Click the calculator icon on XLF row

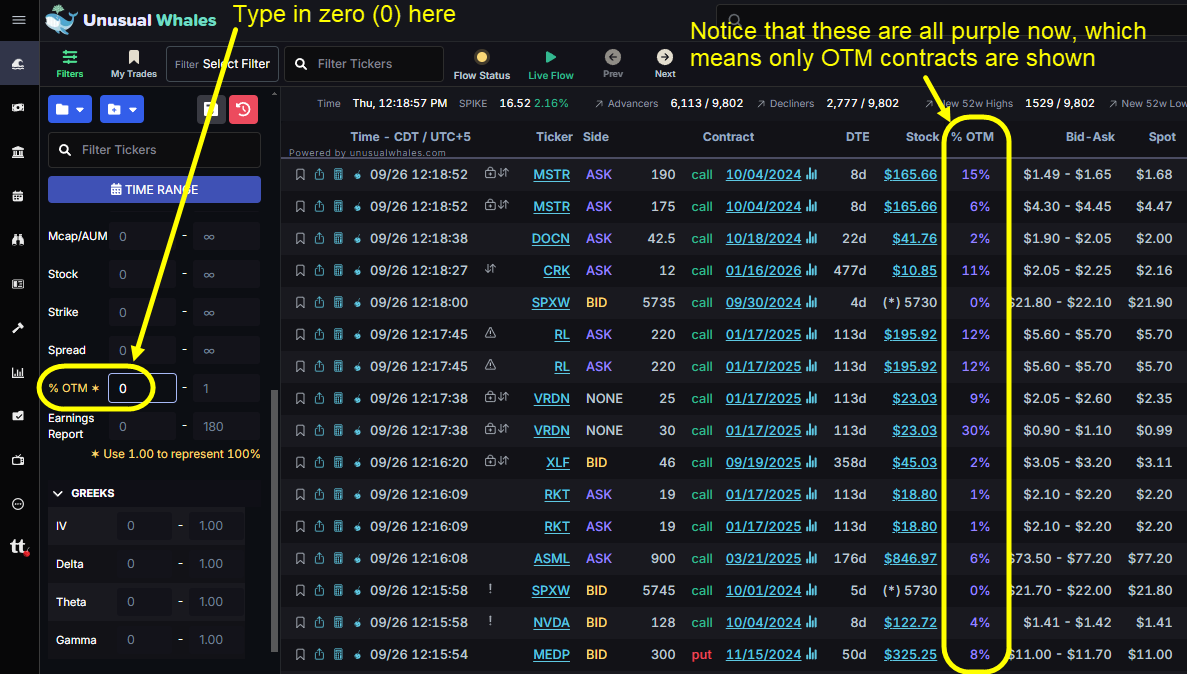(x=338, y=463)
